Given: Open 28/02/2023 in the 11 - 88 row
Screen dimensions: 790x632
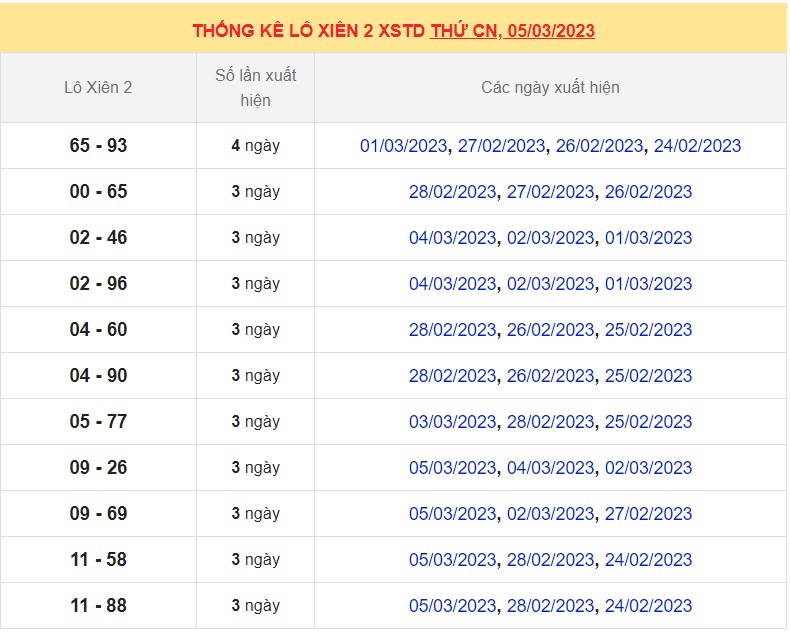Looking at the screenshot, I should 550,606.
